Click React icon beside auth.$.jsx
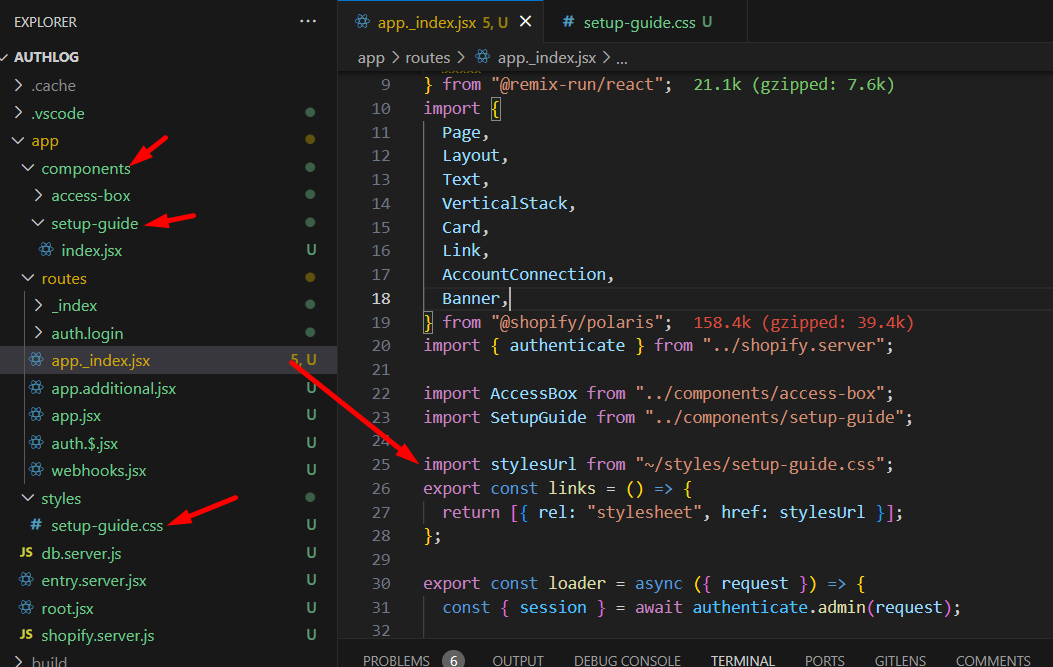The height and width of the screenshot is (667, 1053). click(x=36, y=443)
